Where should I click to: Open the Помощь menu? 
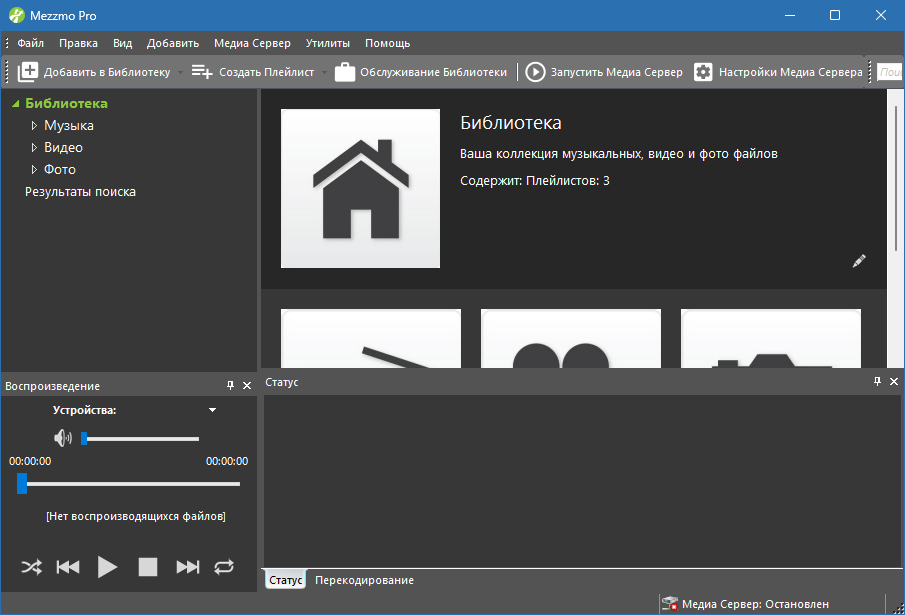[x=387, y=43]
